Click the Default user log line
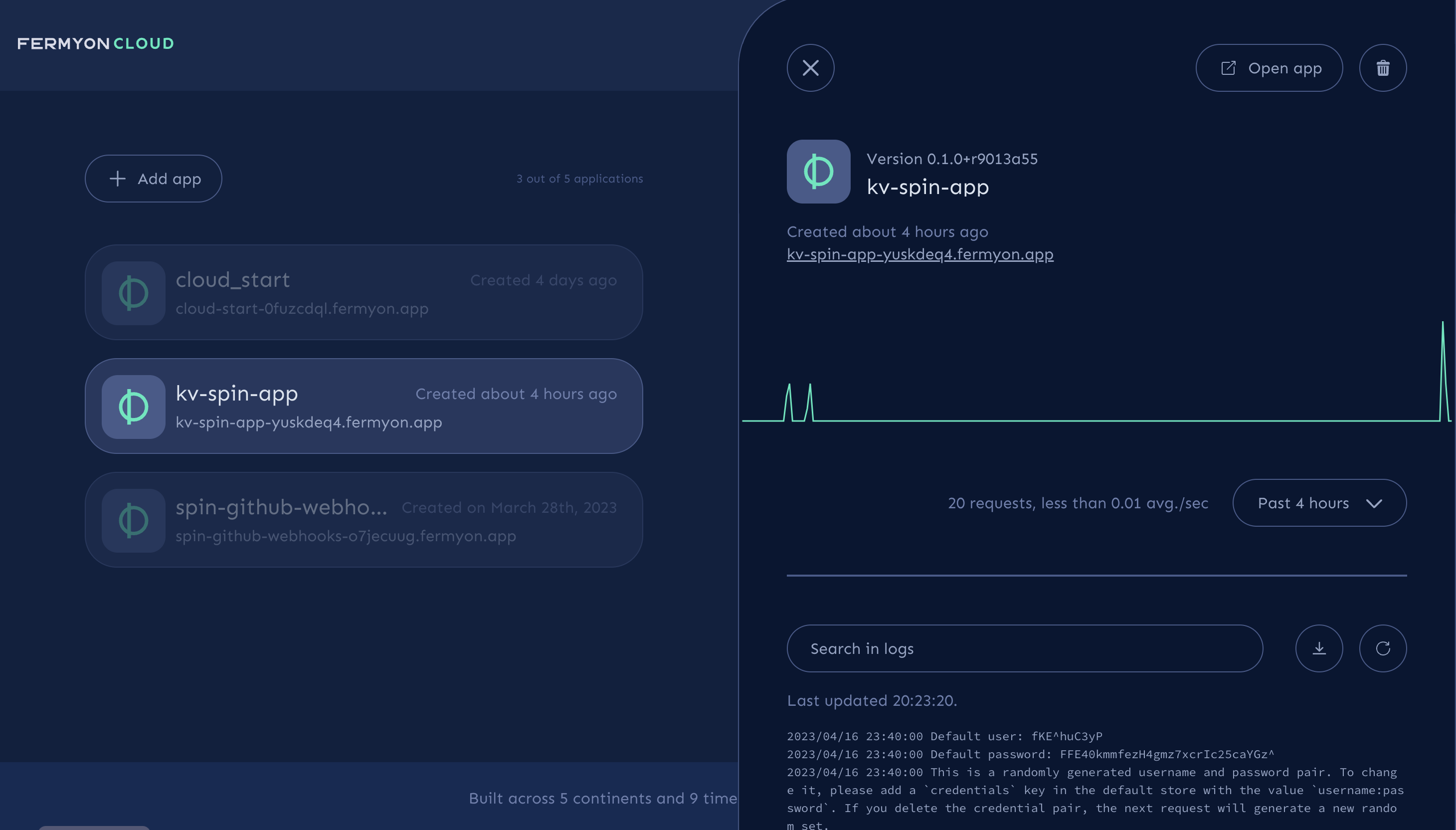The height and width of the screenshot is (830, 1456). click(945, 736)
